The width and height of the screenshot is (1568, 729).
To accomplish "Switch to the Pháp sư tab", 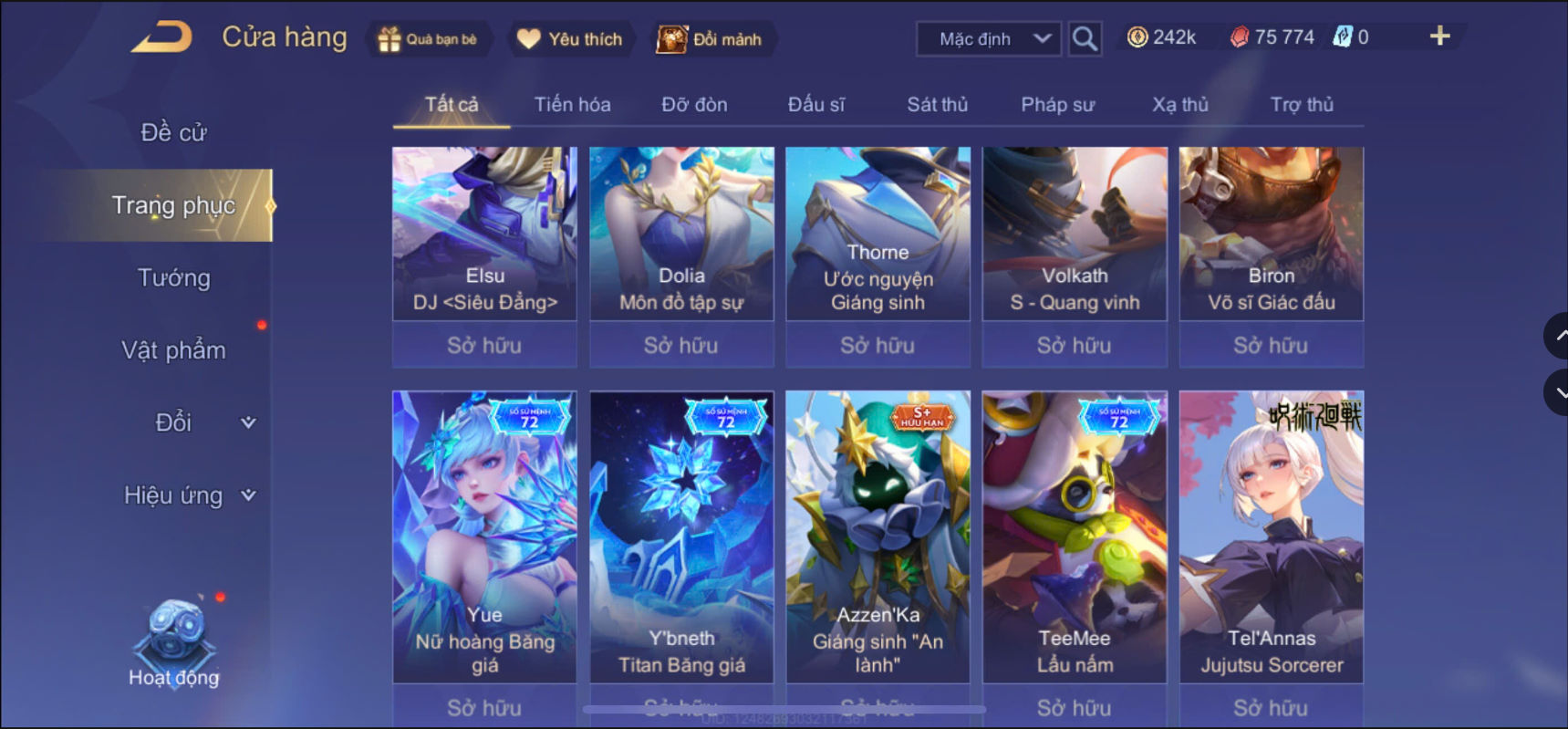I will coord(1057,105).
